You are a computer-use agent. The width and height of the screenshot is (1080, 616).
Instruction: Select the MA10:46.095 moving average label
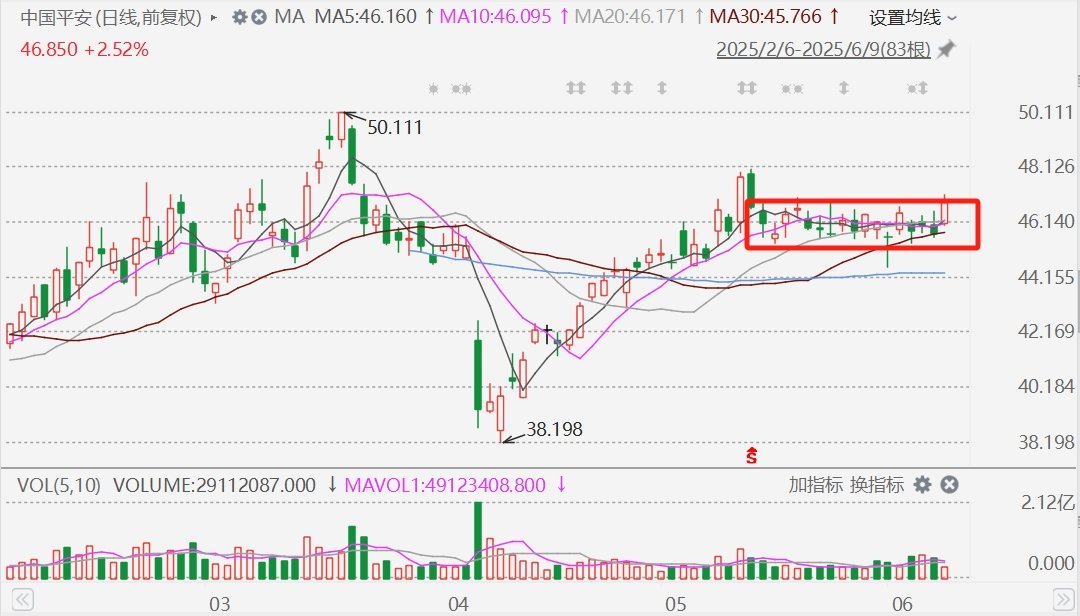(x=495, y=17)
